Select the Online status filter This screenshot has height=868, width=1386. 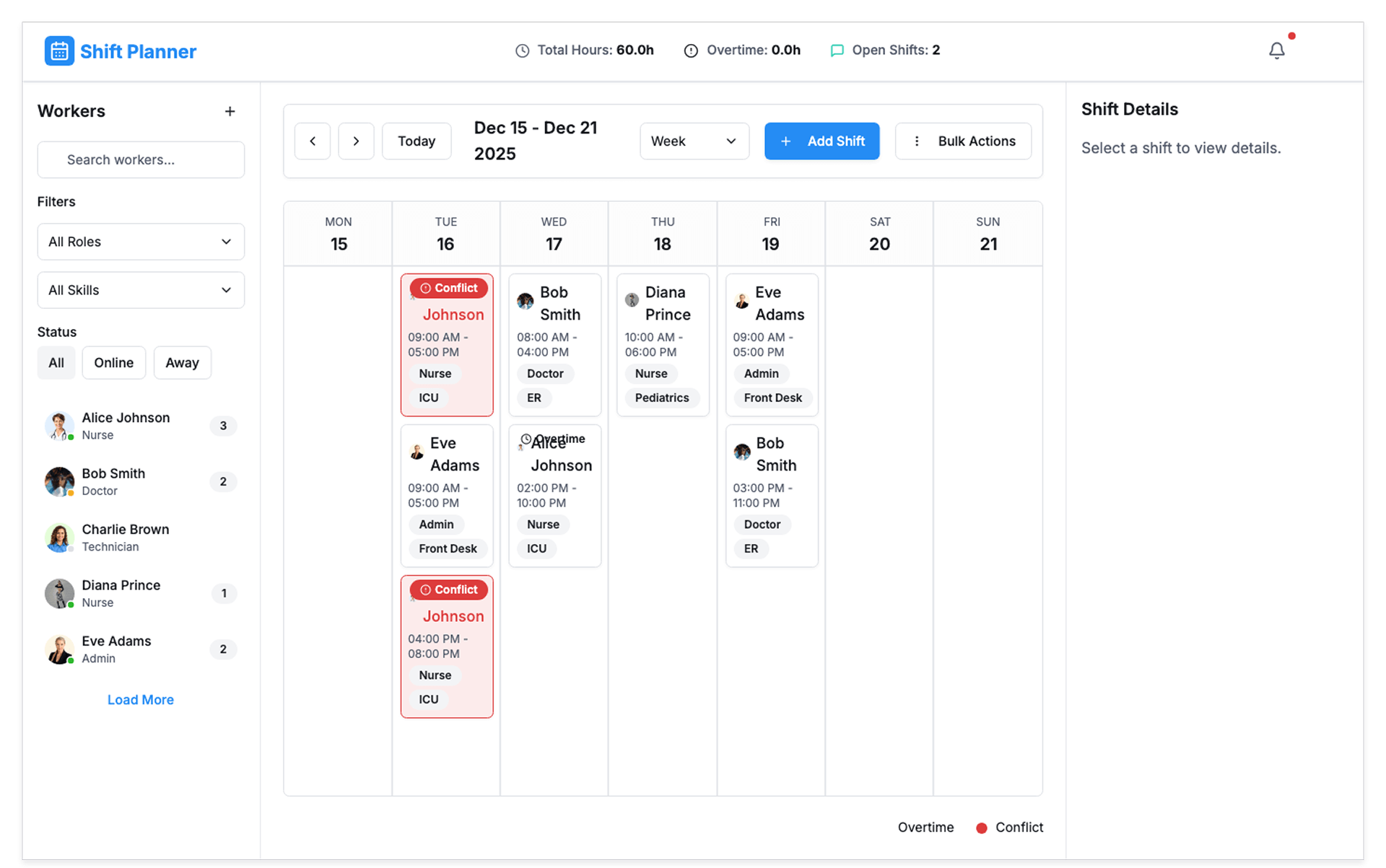pyautogui.click(x=113, y=362)
